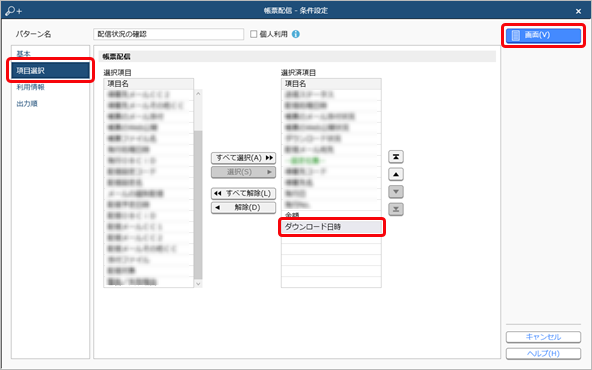Select ダウンロード日時 in the 選択済項目 list

tap(331, 227)
